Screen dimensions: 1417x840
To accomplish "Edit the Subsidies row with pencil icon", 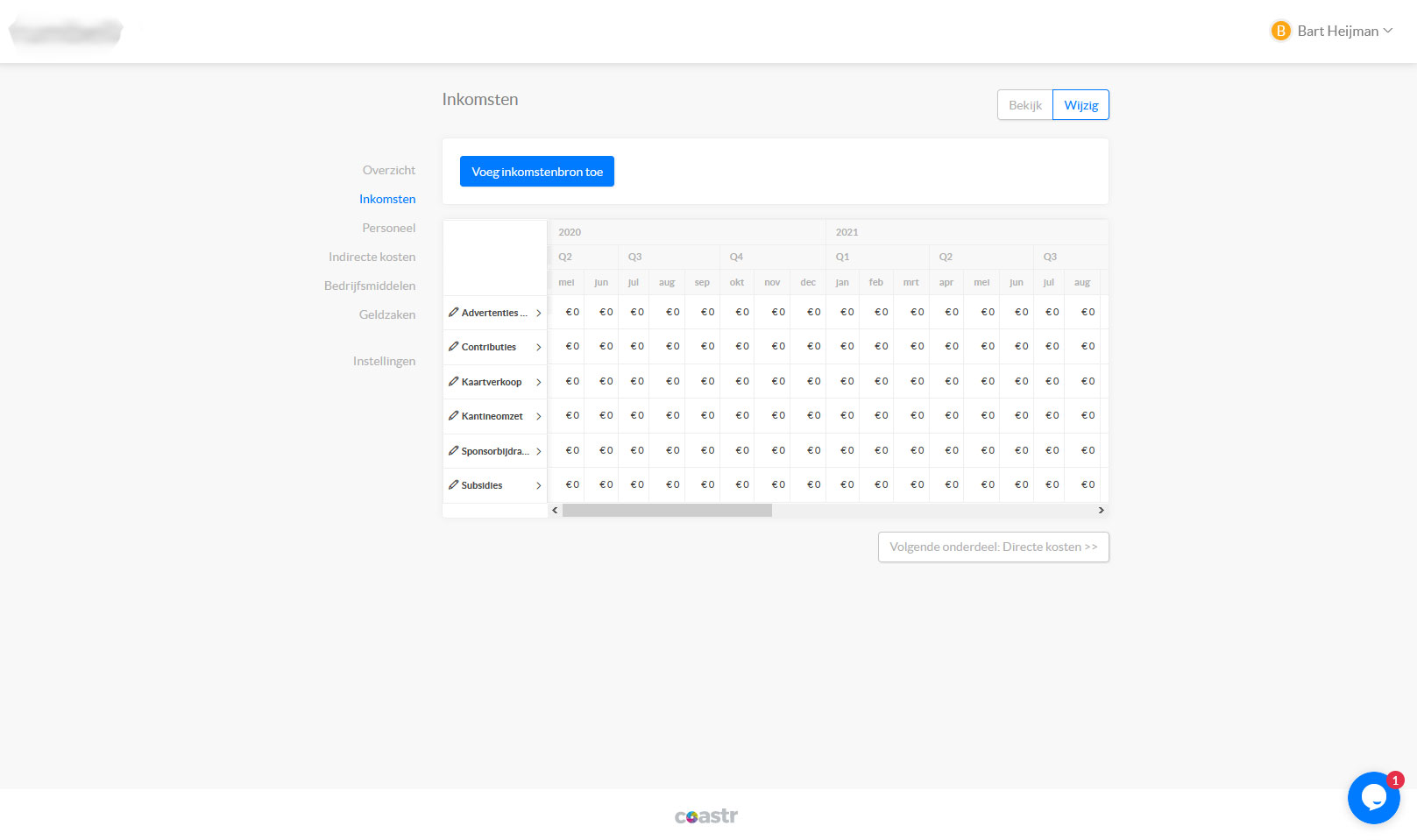I will pos(453,484).
